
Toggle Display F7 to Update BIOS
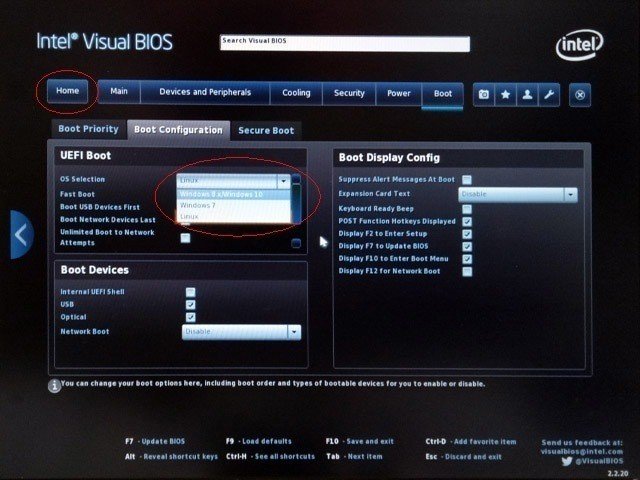pyautogui.click(x=467, y=247)
